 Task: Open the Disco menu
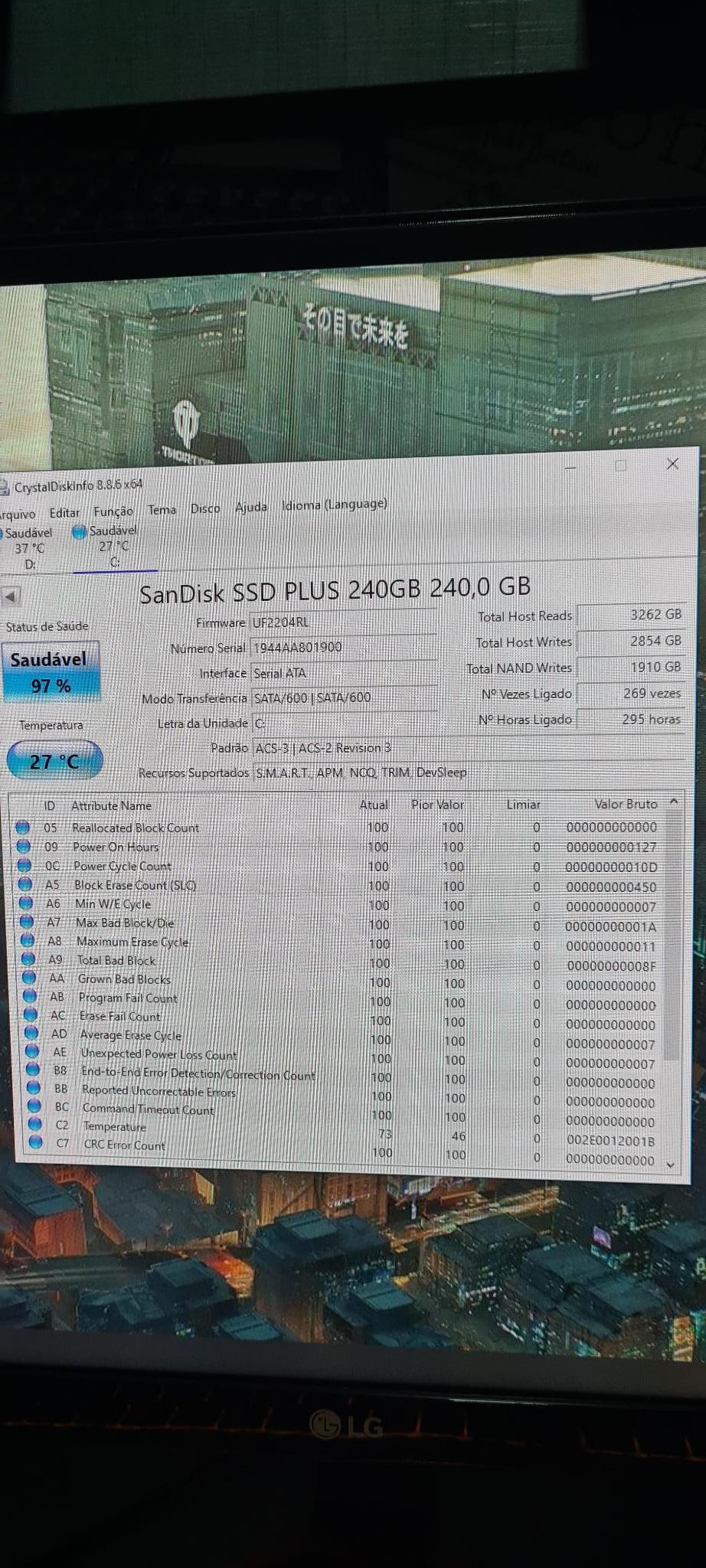pyautogui.click(x=205, y=508)
